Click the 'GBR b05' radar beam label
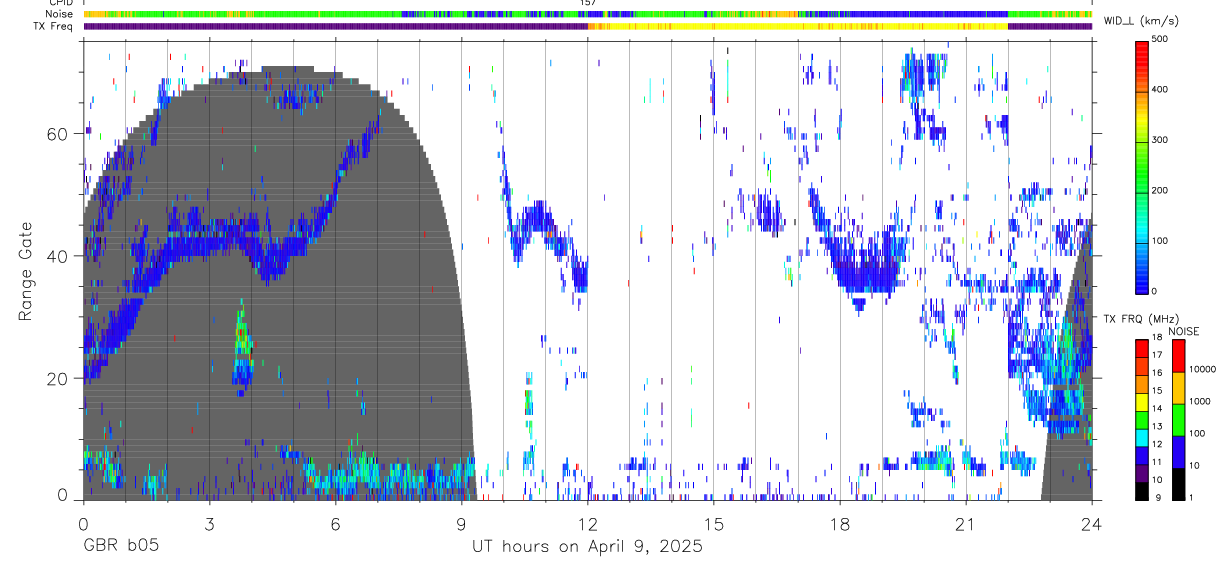This screenshot has width=1228, height=567. 120,547
